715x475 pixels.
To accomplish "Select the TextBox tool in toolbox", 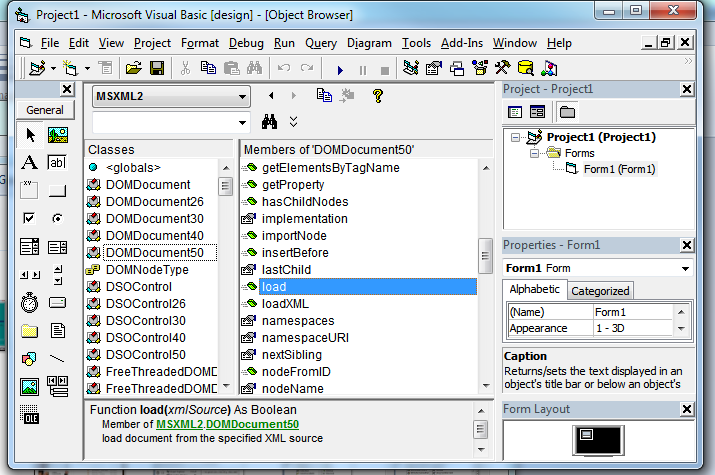I will (57, 163).
